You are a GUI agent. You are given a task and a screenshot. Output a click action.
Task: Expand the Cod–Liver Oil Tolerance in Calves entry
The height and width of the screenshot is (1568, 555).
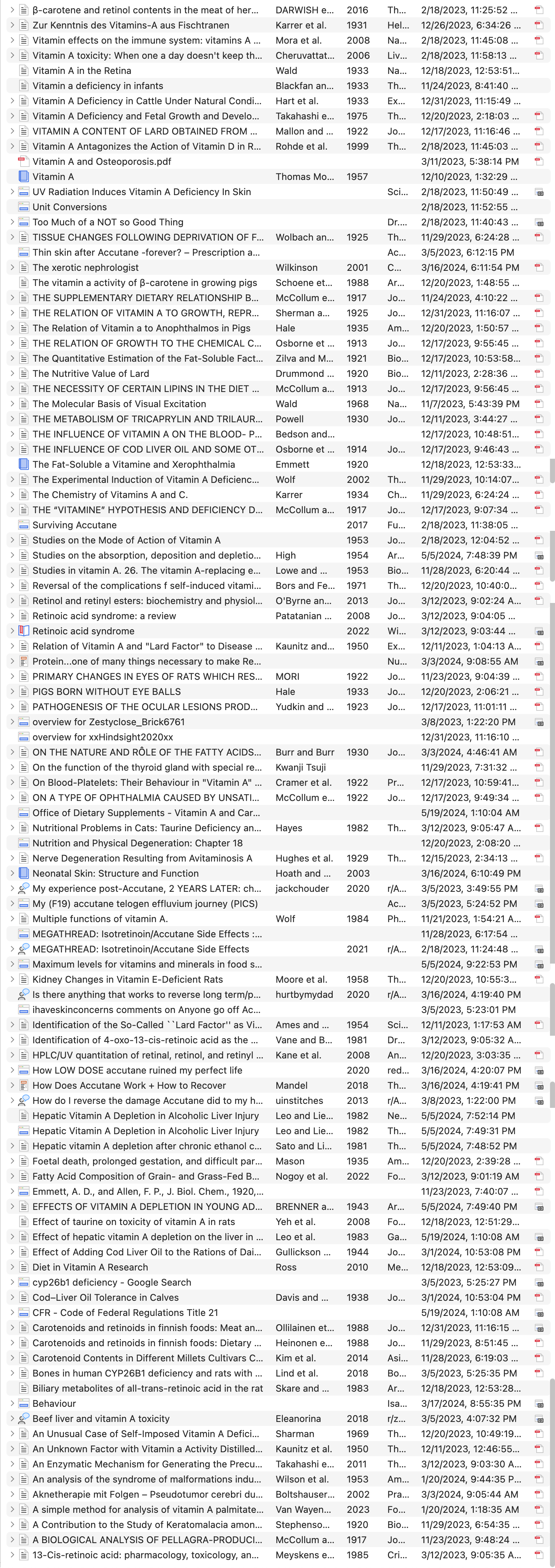(12, 1297)
